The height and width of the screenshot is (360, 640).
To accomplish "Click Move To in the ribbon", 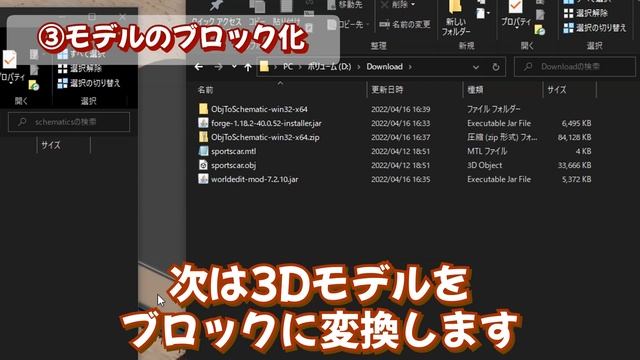I will point(346,4).
